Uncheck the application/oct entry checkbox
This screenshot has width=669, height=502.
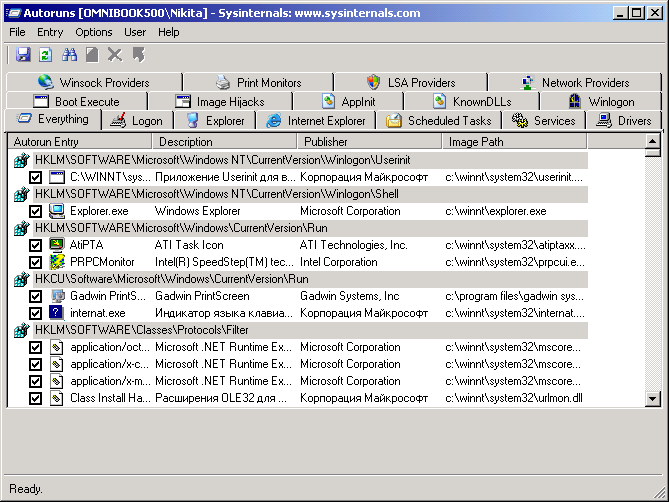click(x=35, y=348)
